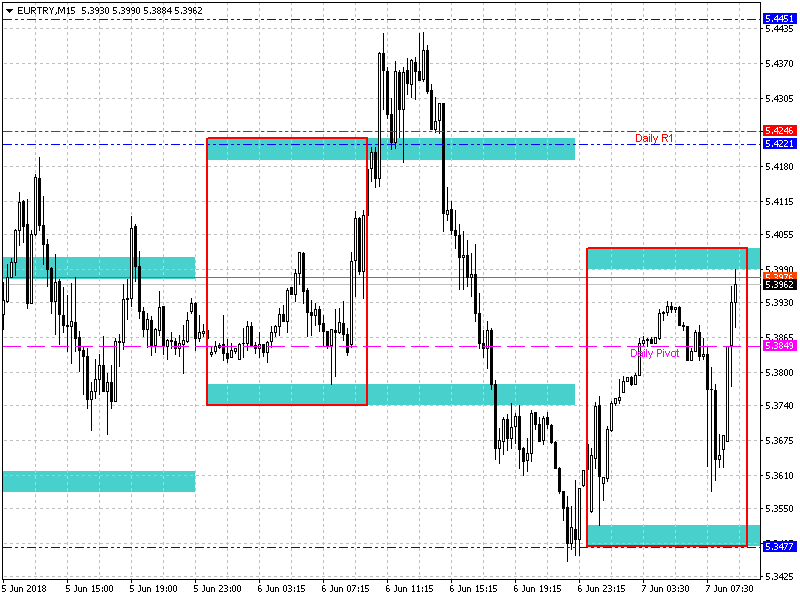Click the dropdown triangle beside EURTRY,M15
The image size is (800, 600).
tap(9, 8)
